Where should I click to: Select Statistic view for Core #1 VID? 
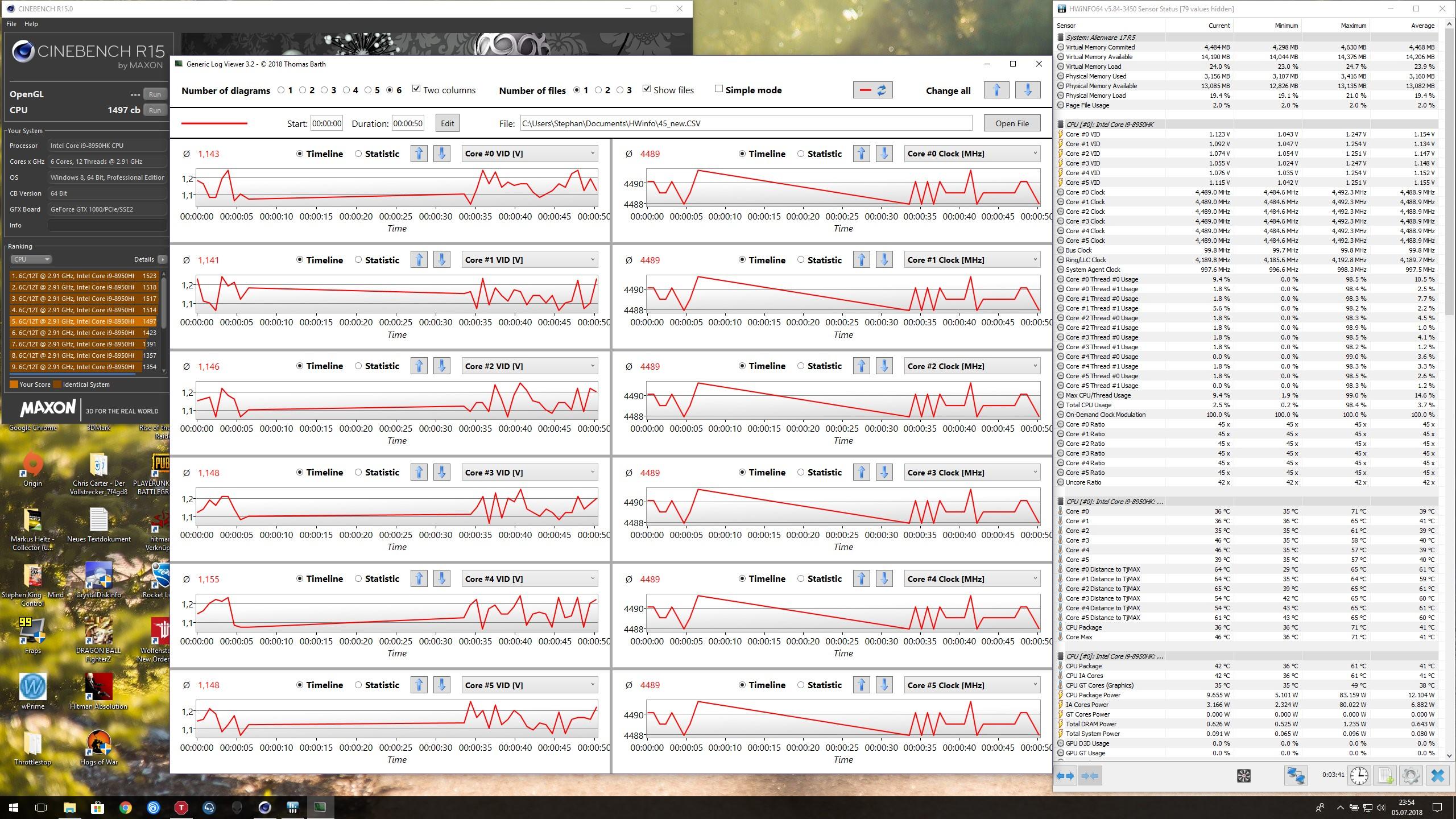click(358, 260)
